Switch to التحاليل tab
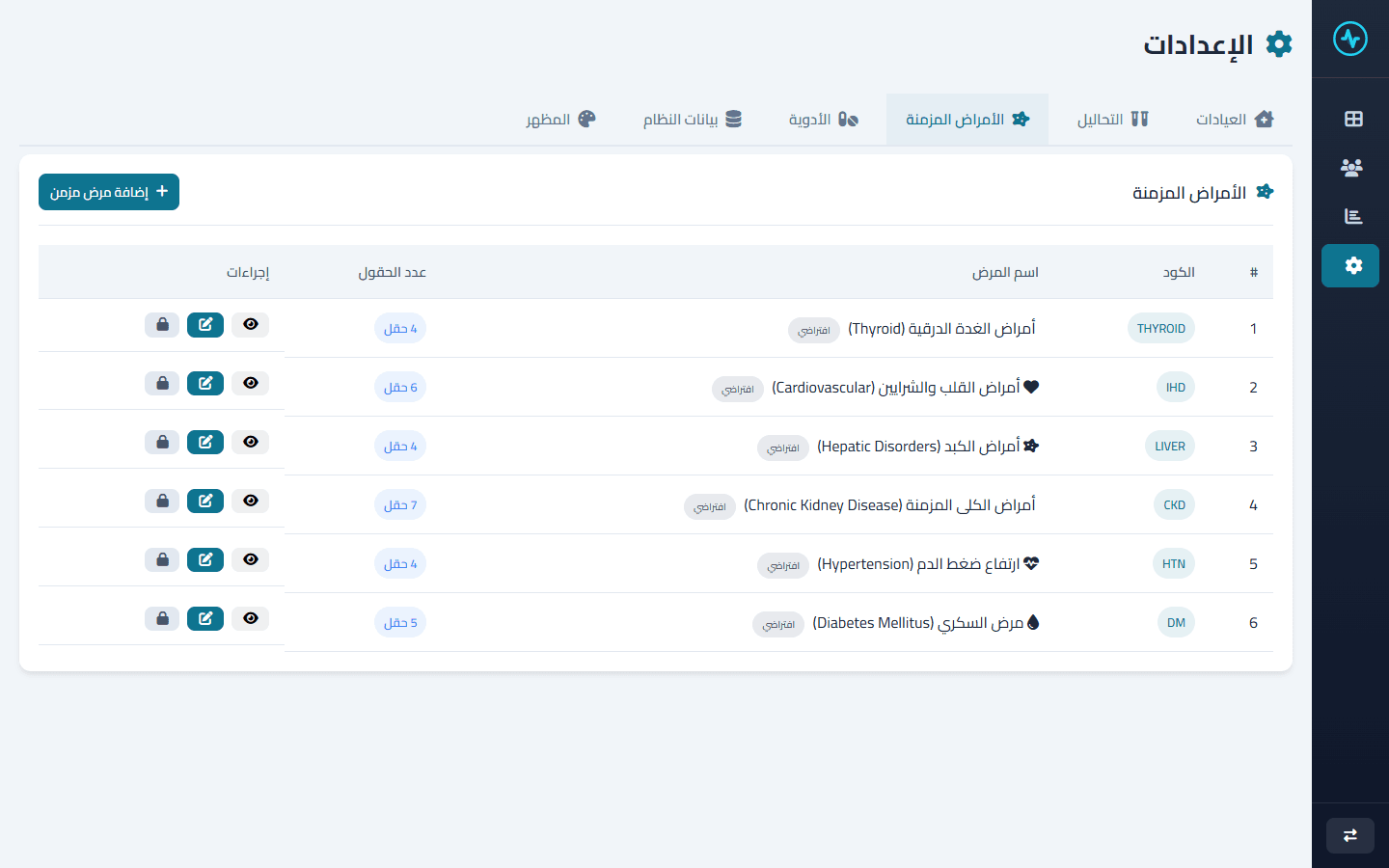Viewport: 1389px width, 868px height. 1113,120
